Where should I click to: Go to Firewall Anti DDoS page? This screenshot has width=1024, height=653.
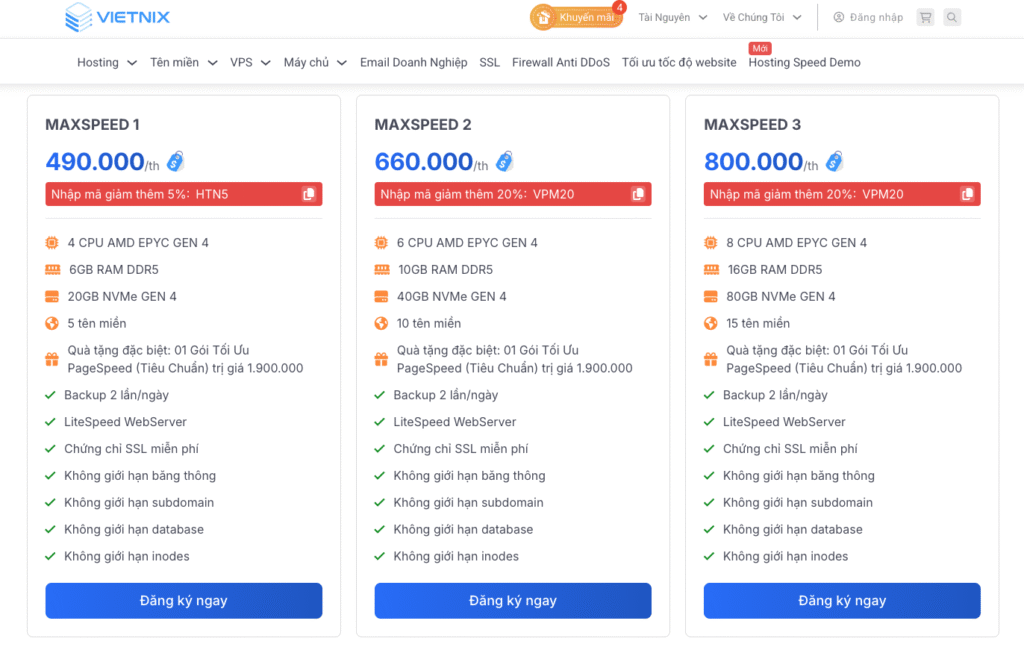tap(560, 62)
